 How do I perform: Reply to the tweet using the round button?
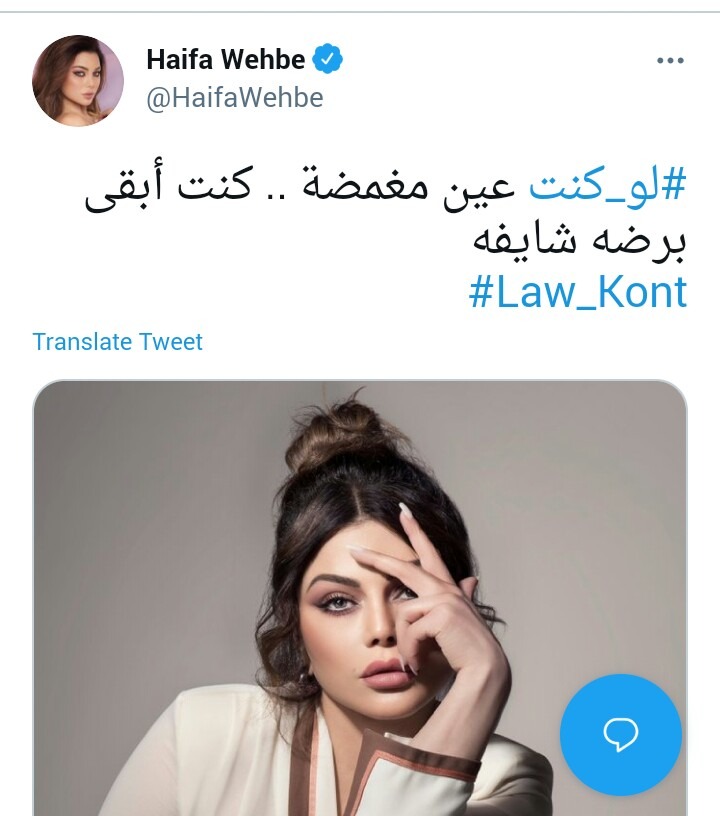coord(621,735)
